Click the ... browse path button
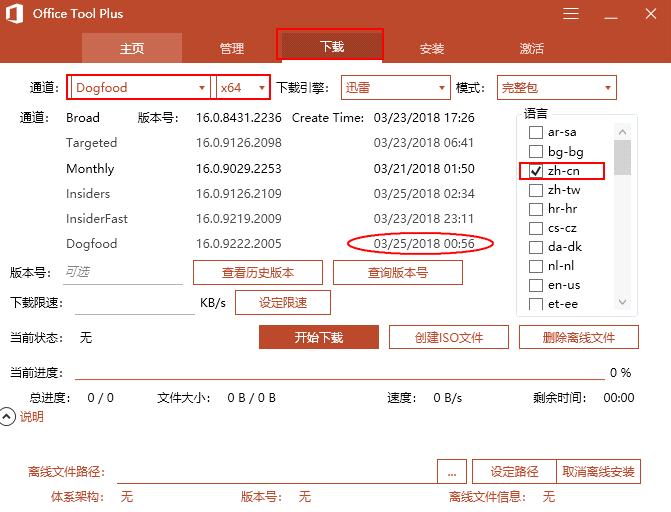 point(451,472)
